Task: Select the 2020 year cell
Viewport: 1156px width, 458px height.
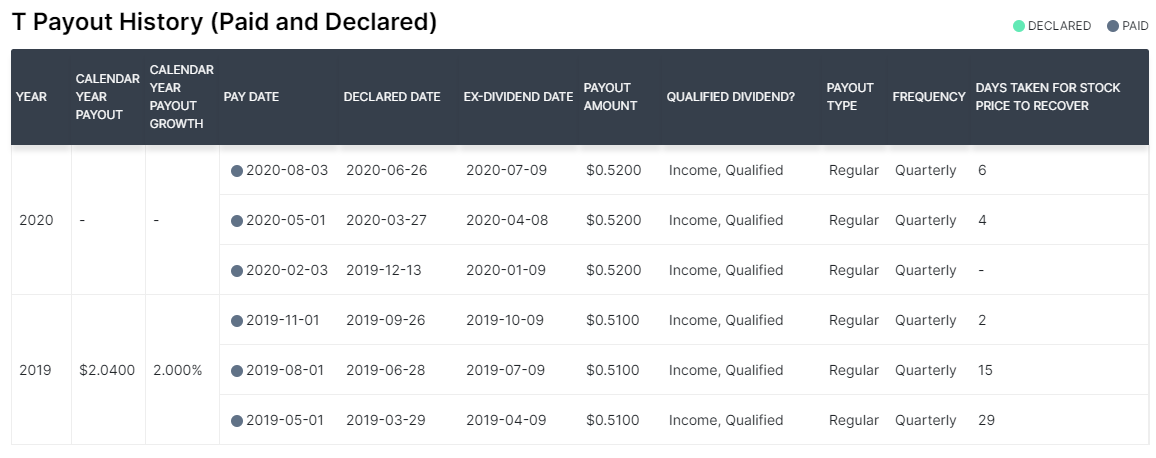Action: (x=36, y=221)
